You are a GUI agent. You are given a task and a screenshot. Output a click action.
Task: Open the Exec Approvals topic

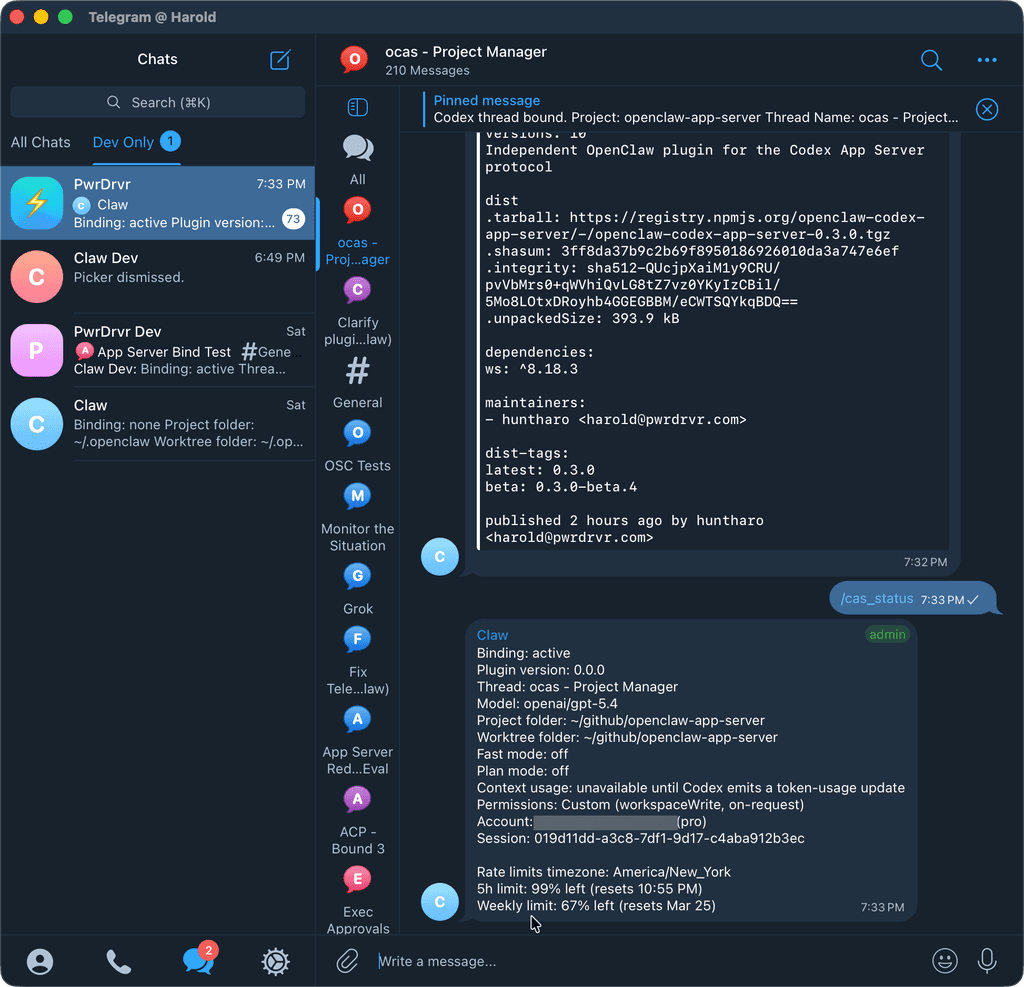tap(358, 900)
